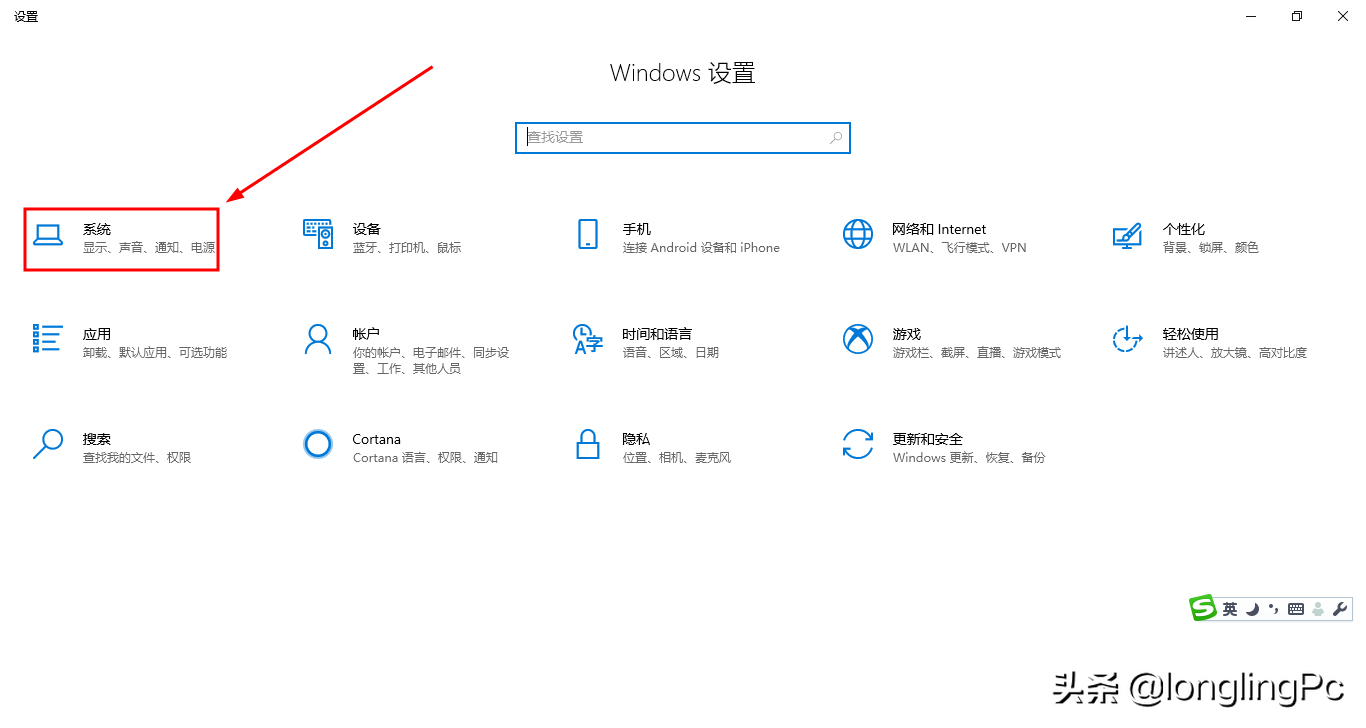The image size is (1366, 728).
Task: Open the Sogou toolbox wrench icon
Action: tap(1340, 608)
